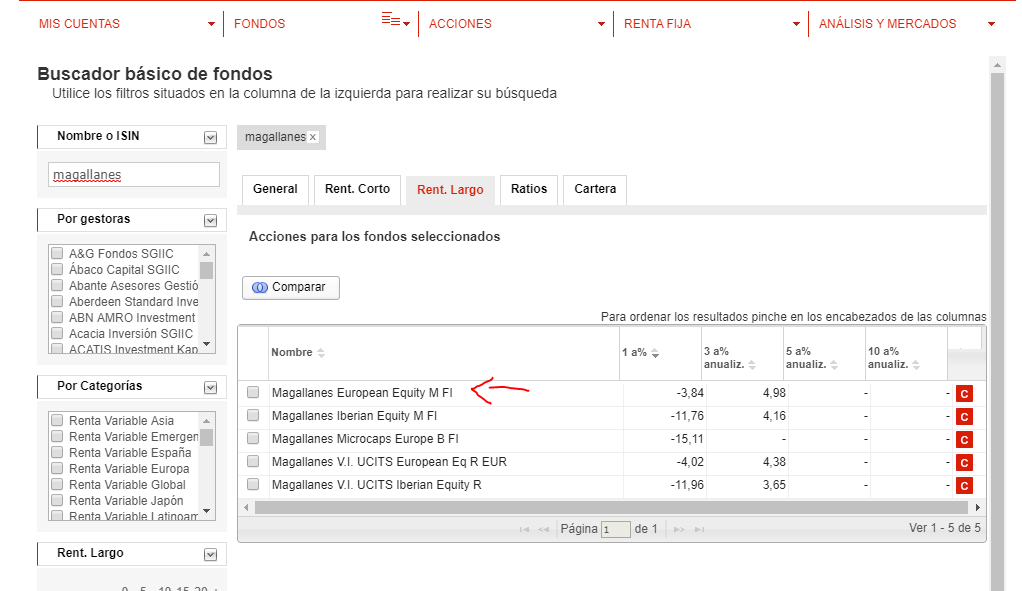Check the A&G Fondos SGIIC filter
The height and width of the screenshot is (591, 1022).
57,253
